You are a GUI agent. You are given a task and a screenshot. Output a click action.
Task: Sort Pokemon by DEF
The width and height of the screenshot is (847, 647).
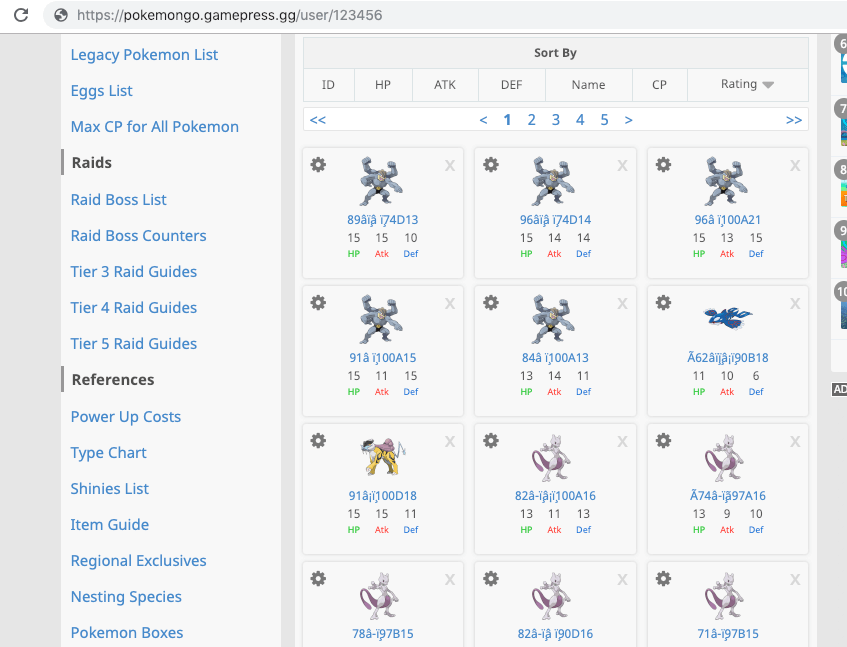(x=512, y=85)
